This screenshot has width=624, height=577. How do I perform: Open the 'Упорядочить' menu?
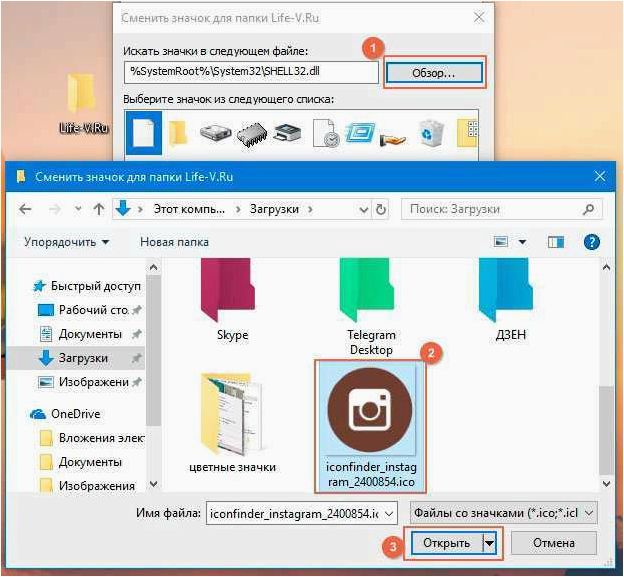(66, 242)
